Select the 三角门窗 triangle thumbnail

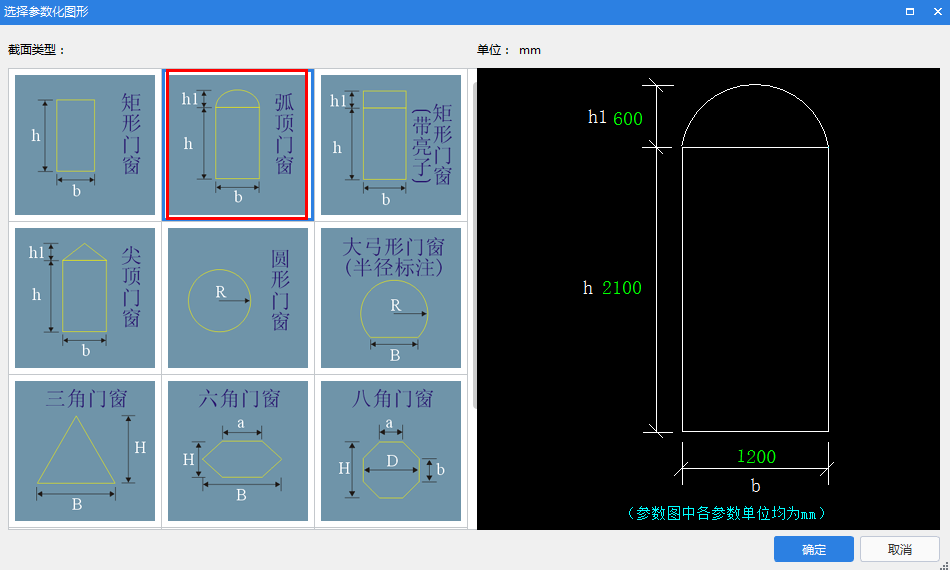pos(85,451)
